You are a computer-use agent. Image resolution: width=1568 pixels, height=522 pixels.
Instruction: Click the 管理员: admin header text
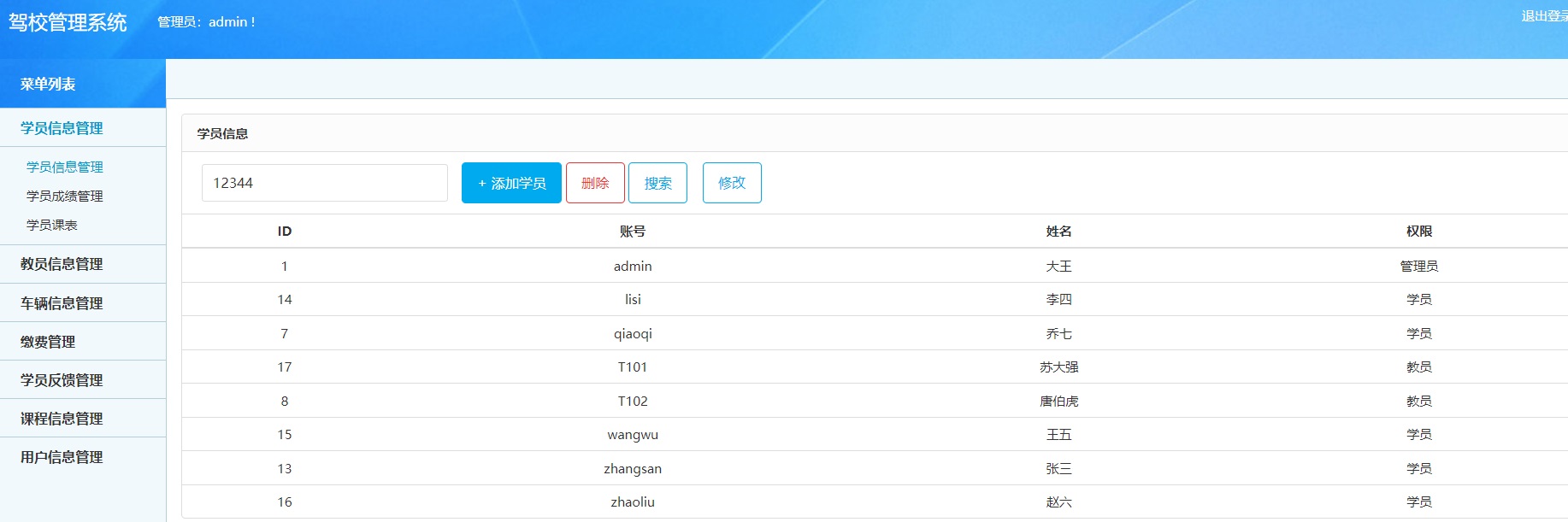206,22
